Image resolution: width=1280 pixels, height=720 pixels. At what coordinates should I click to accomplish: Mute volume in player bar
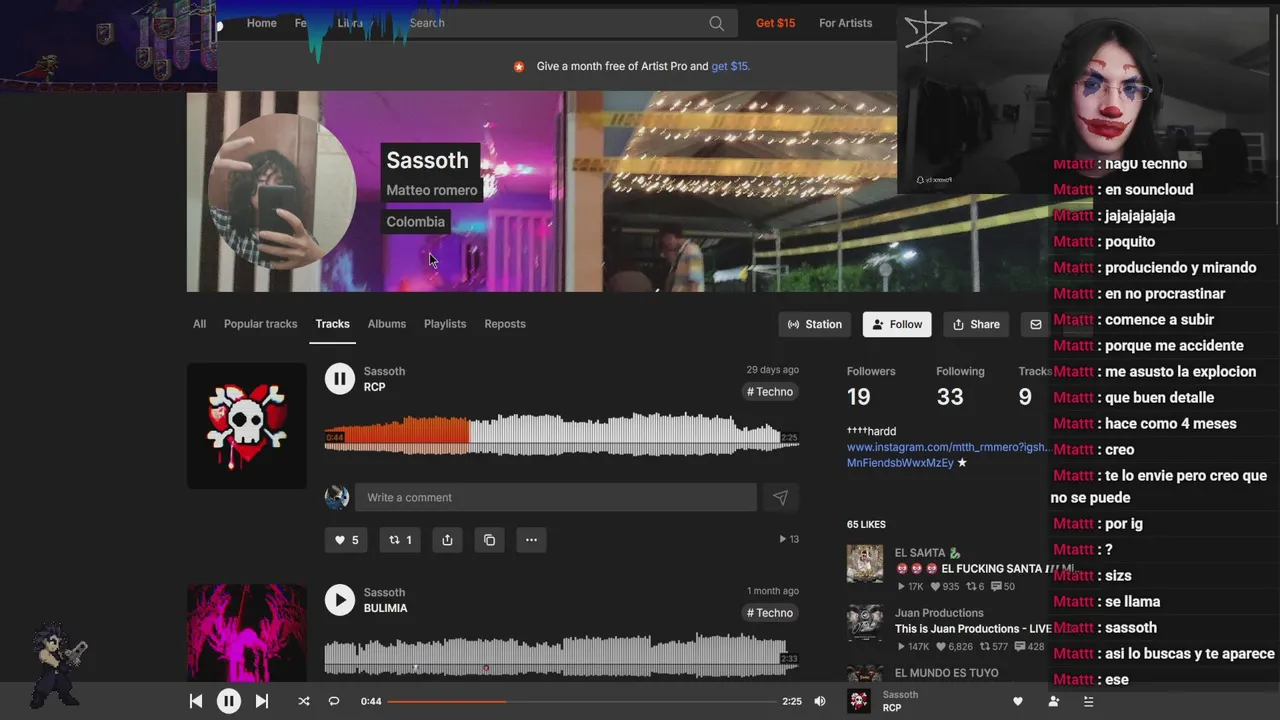point(820,701)
